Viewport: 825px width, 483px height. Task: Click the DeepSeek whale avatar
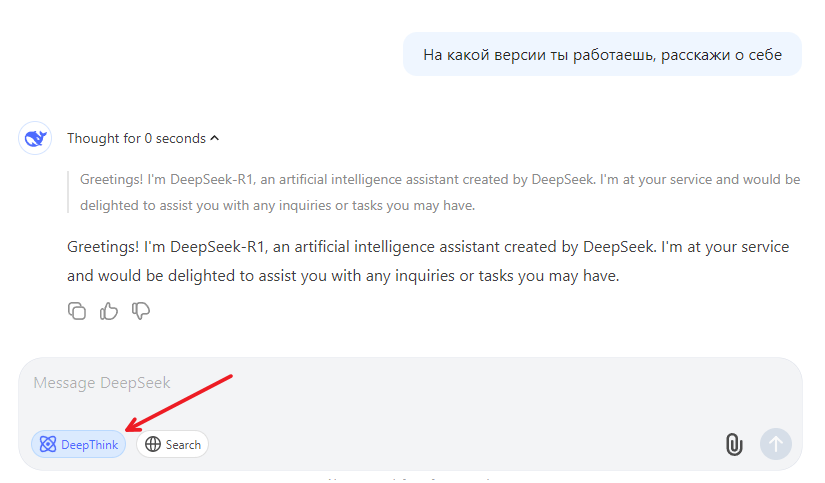click(x=35, y=138)
